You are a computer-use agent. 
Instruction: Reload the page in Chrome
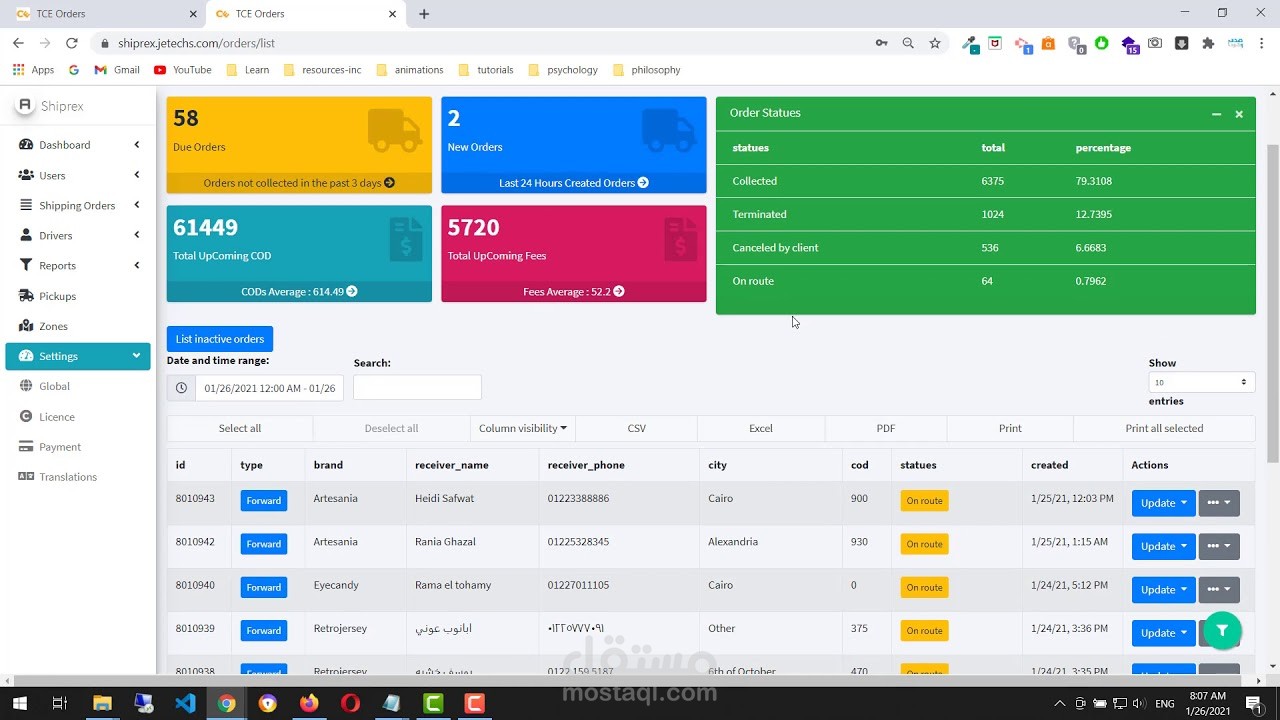tap(72, 43)
